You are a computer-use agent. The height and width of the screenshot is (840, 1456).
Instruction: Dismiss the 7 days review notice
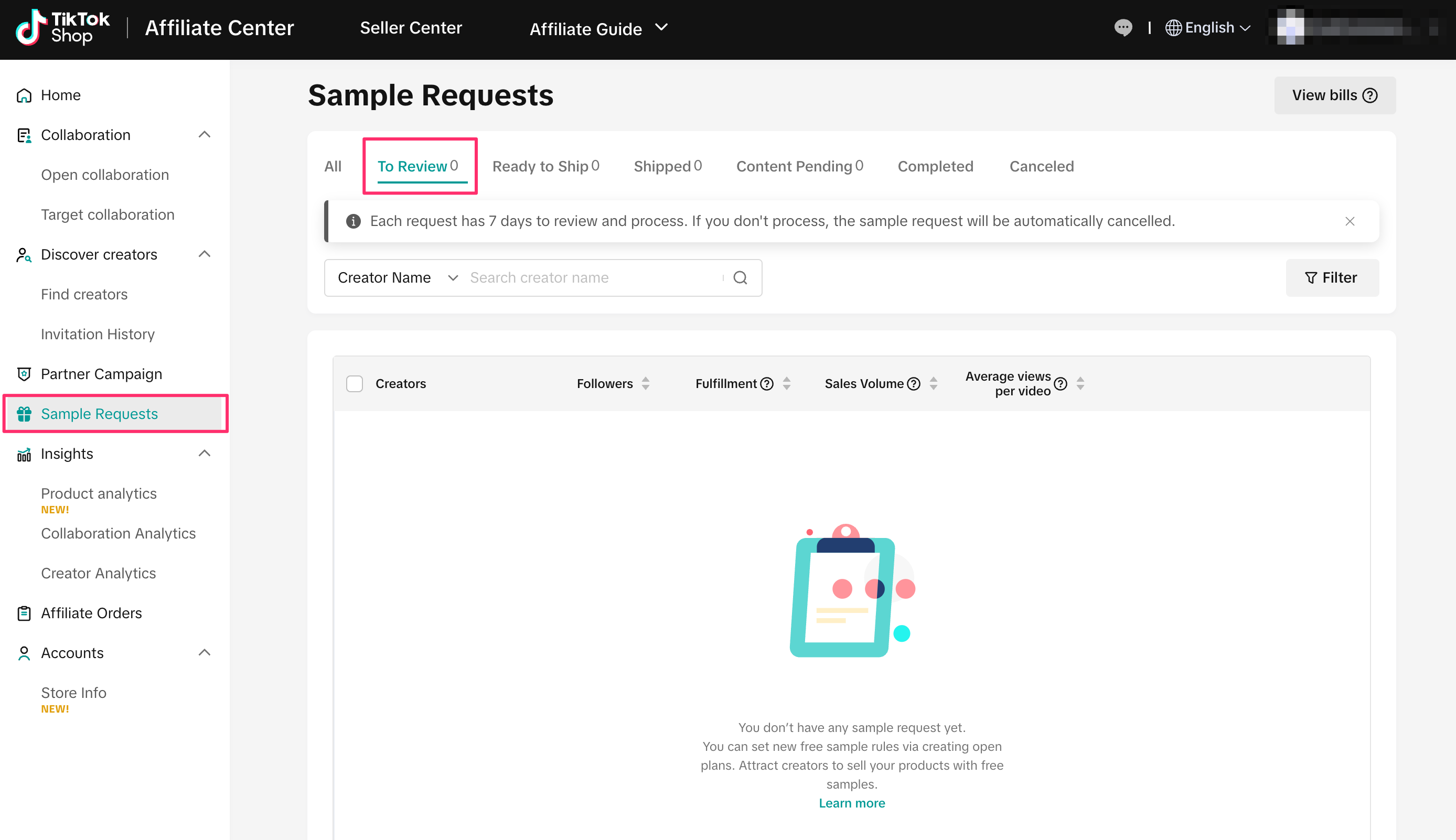[x=1349, y=221]
